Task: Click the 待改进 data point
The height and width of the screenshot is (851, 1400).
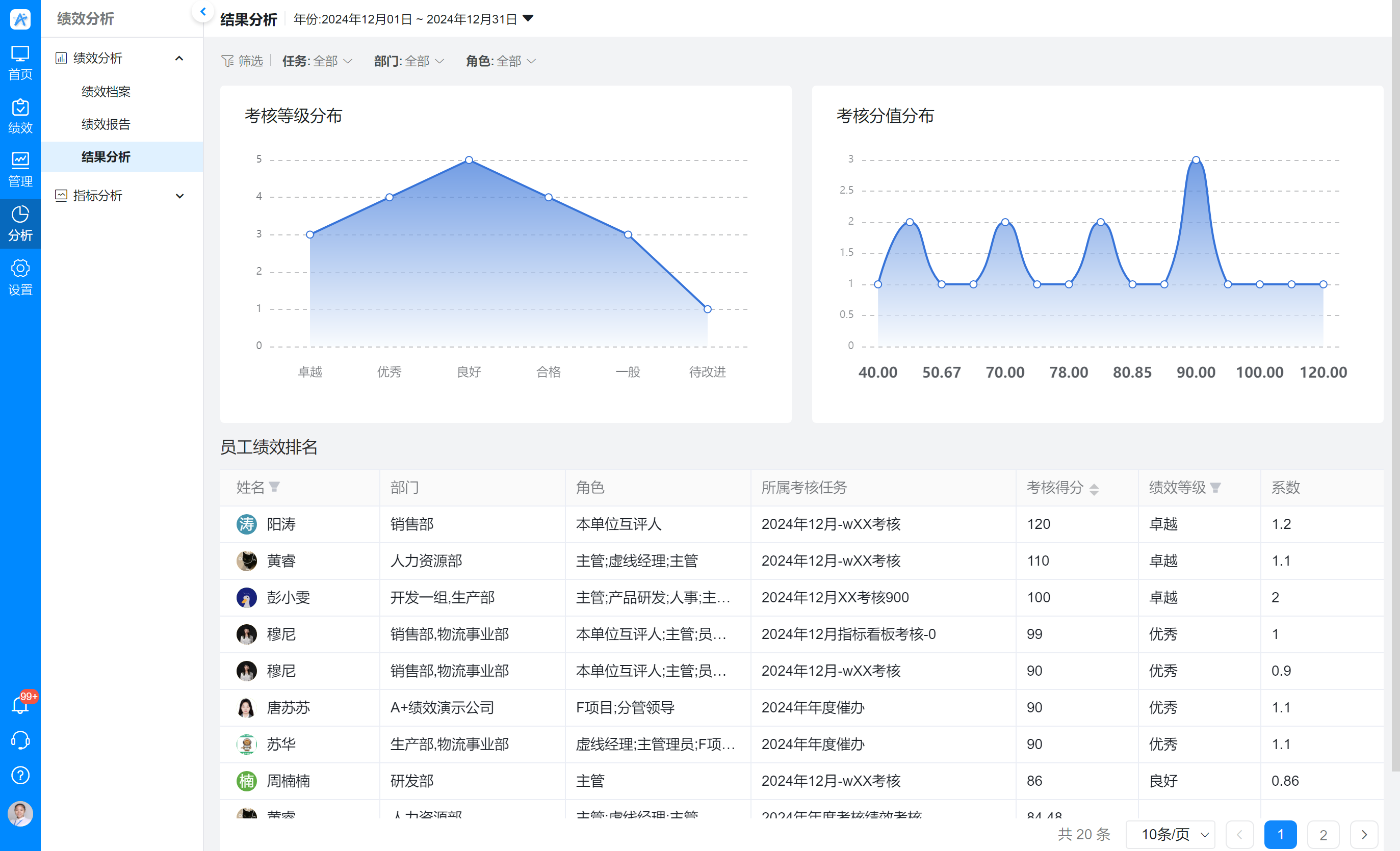Action: click(x=707, y=309)
